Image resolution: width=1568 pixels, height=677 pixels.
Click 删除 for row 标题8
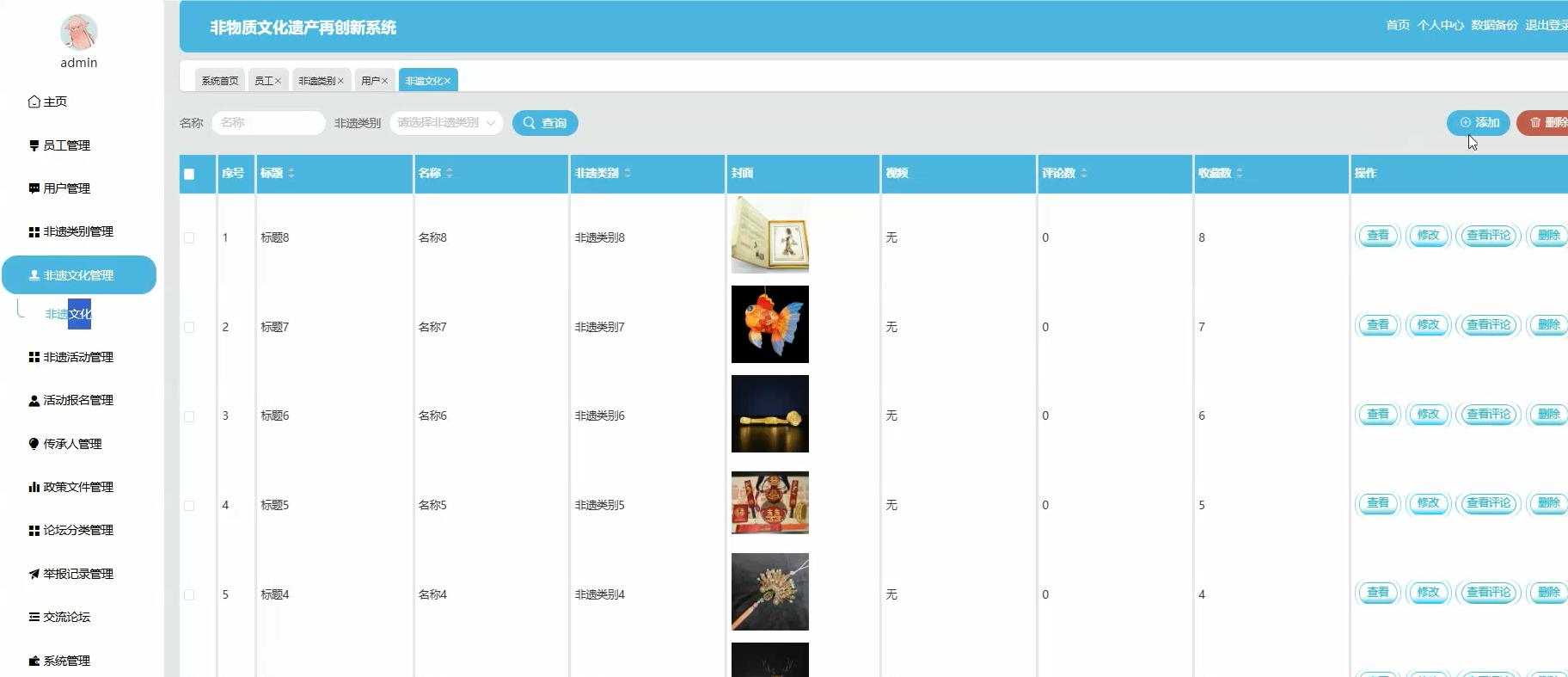pyautogui.click(x=1547, y=236)
